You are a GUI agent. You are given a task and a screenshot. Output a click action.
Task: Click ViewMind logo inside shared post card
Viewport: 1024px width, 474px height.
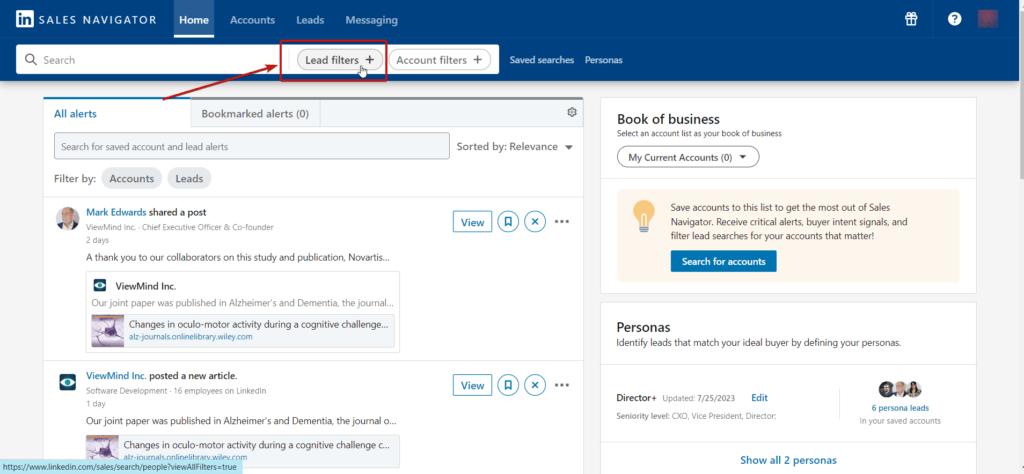tap(100, 285)
